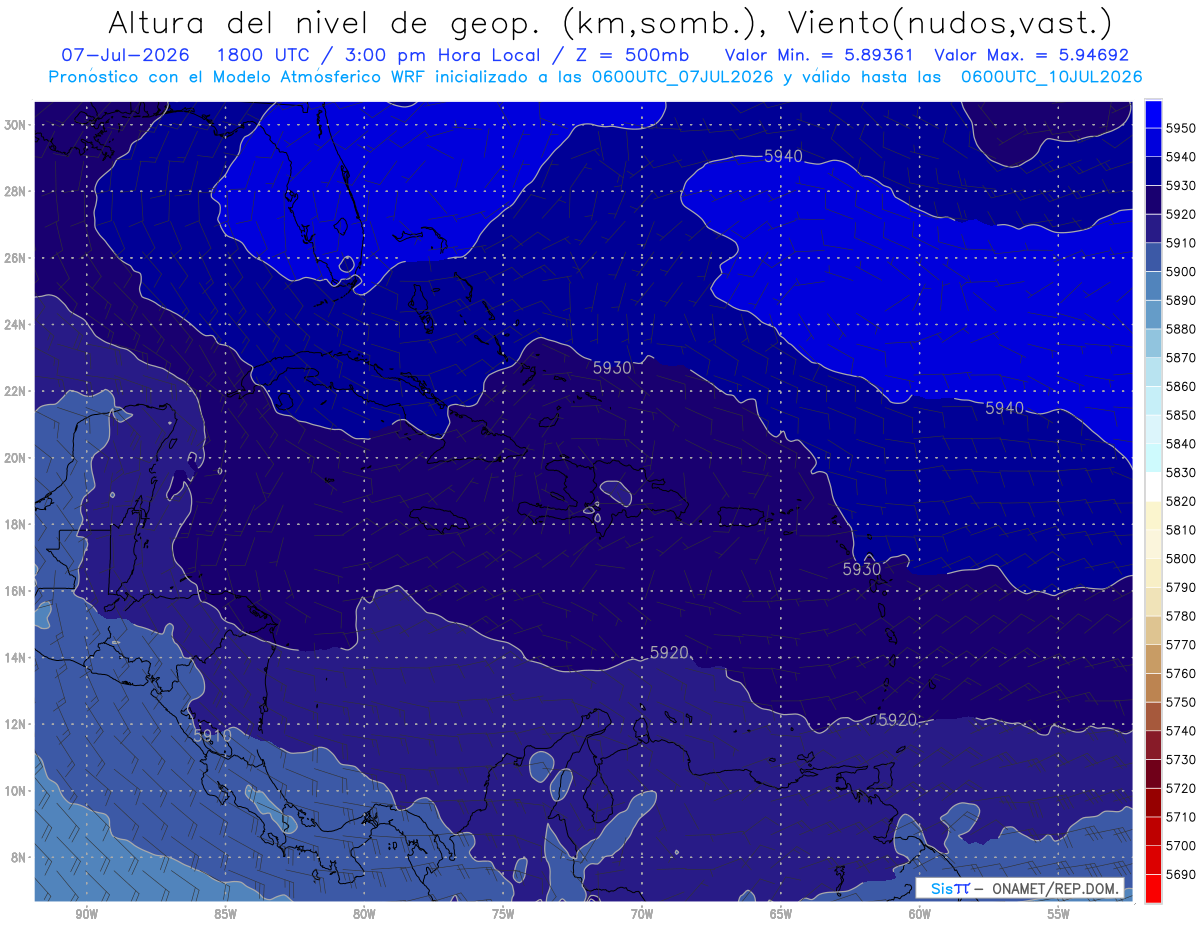Viewport: 1200px width, 927px height.
Task: Click the 14N latitude axis label
Action: [15, 657]
